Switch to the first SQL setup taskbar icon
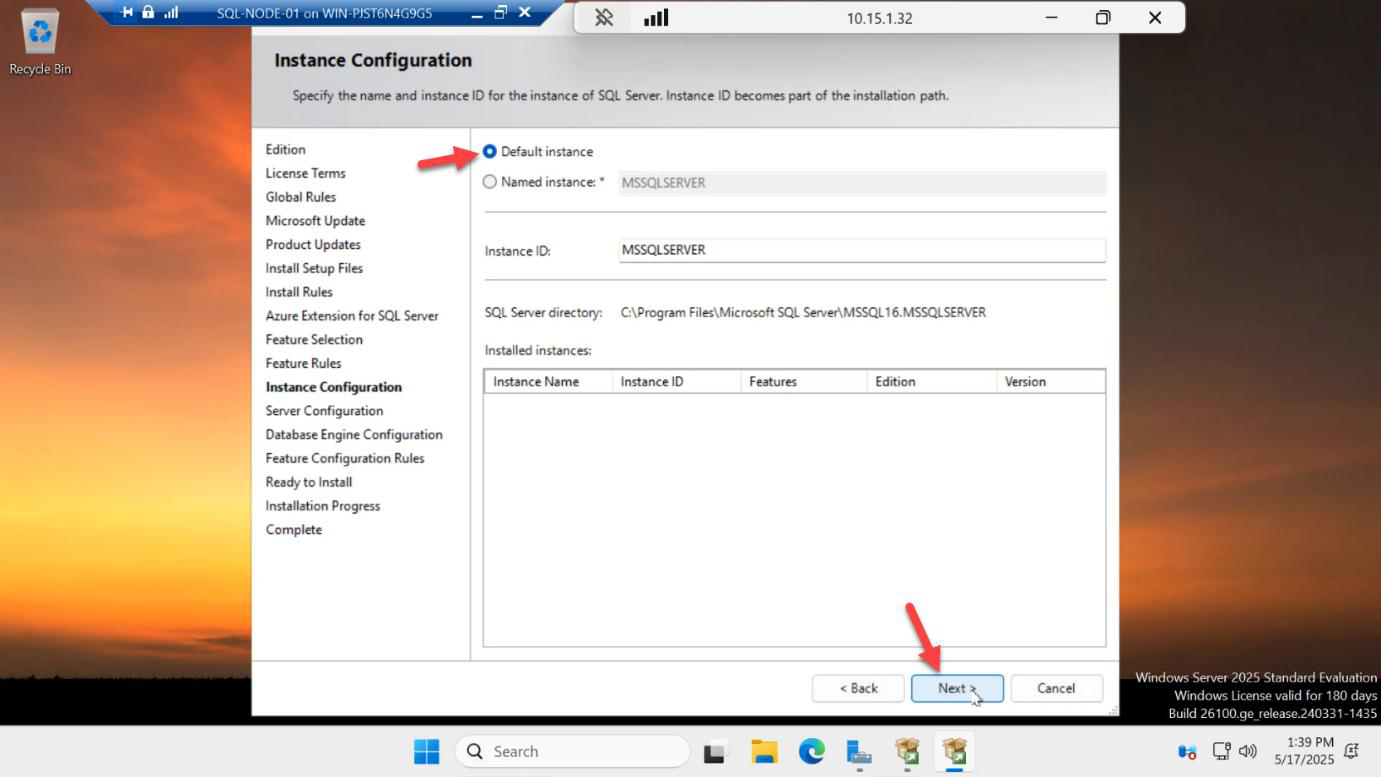This screenshot has height=777, width=1381. pos(907,751)
